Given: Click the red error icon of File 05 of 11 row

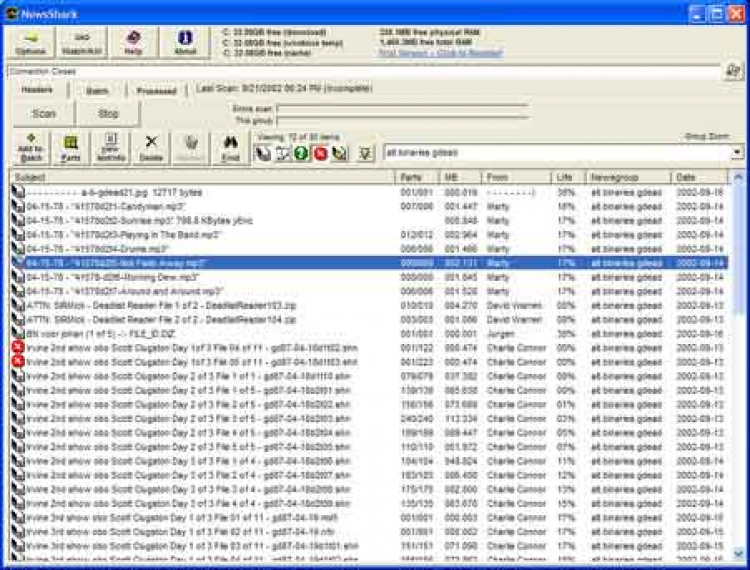Looking at the screenshot, I should pos(18,362).
